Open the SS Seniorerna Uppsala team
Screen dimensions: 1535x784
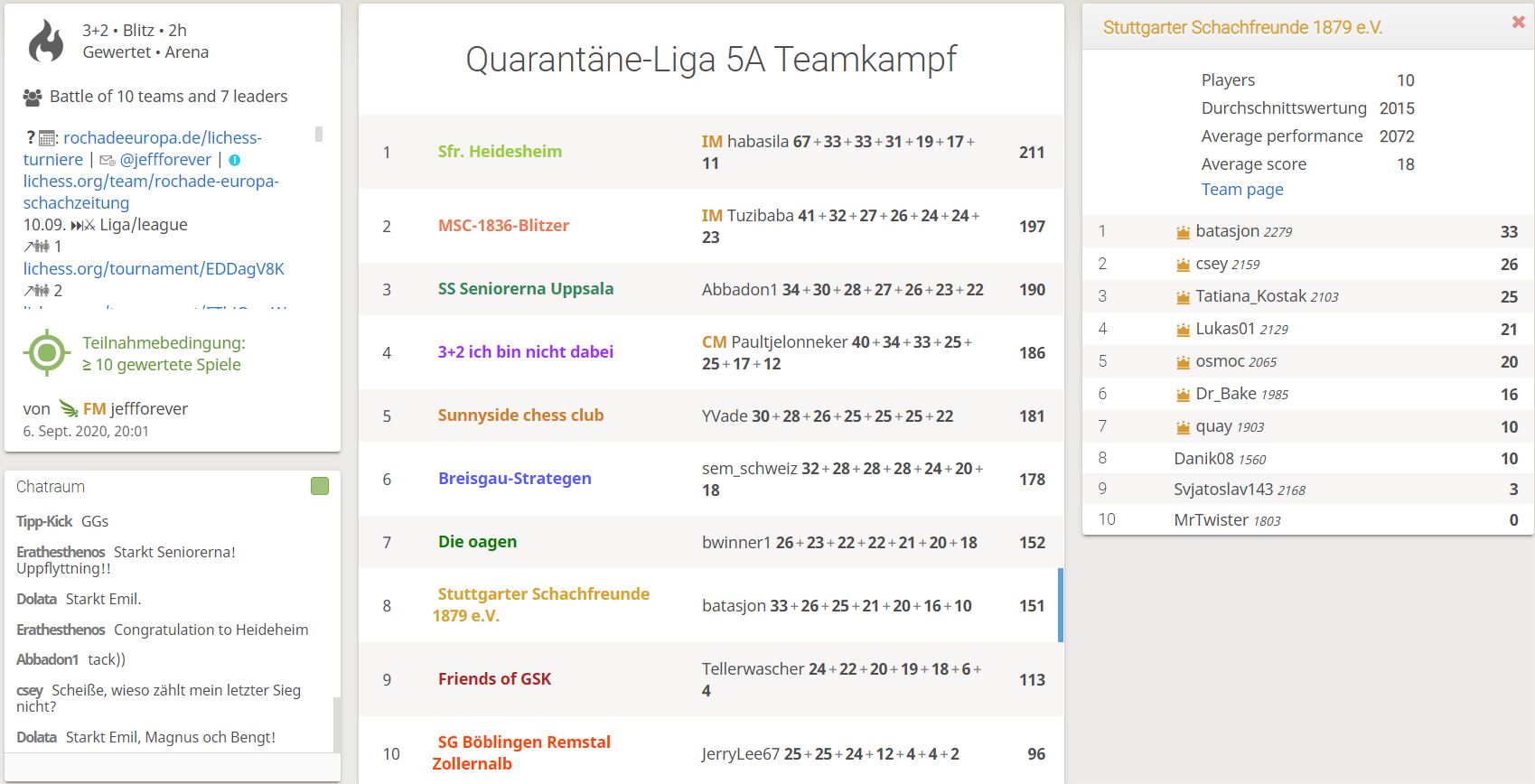click(x=526, y=289)
